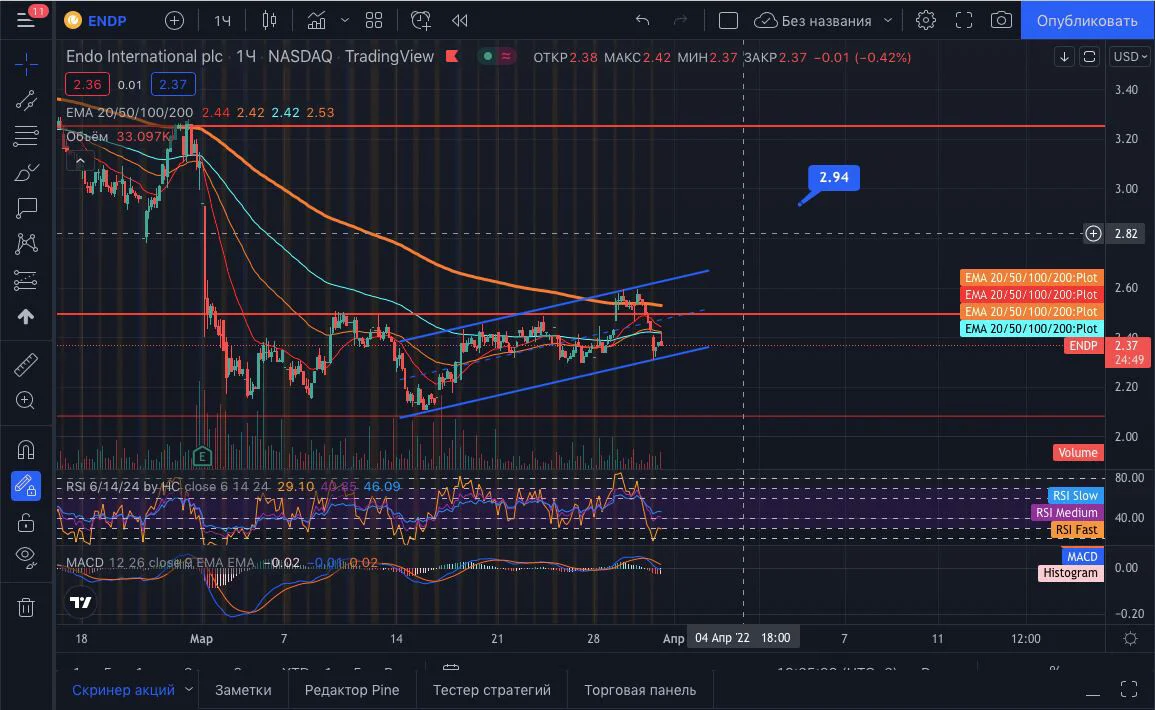Select the chart layout square icon
The width and height of the screenshot is (1155, 710).
coord(729,21)
